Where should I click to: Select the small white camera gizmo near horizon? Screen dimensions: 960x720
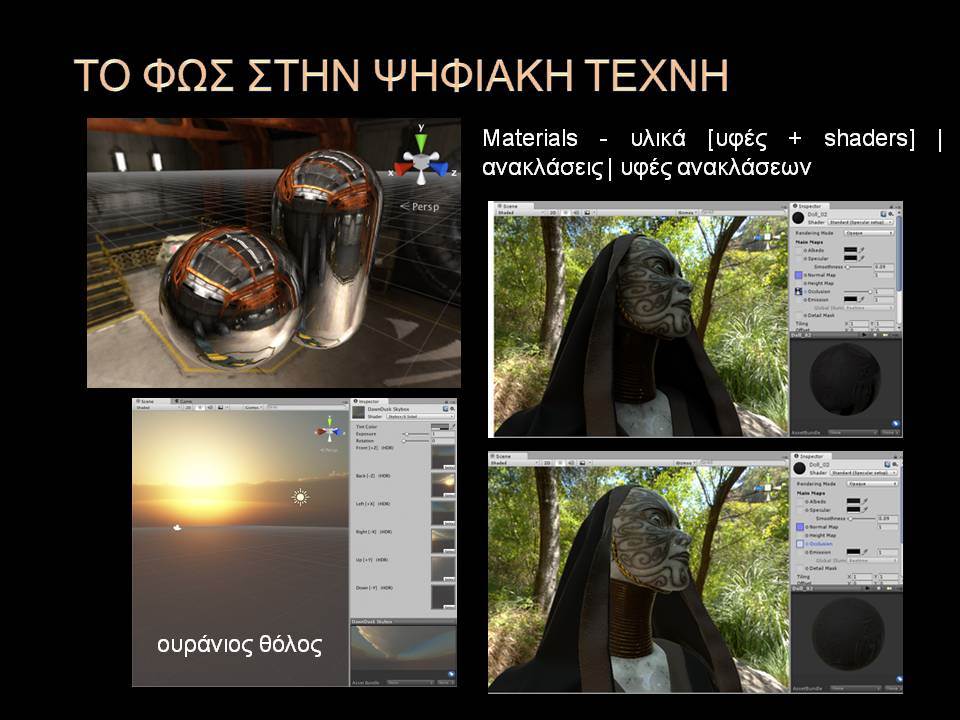[178, 527]
